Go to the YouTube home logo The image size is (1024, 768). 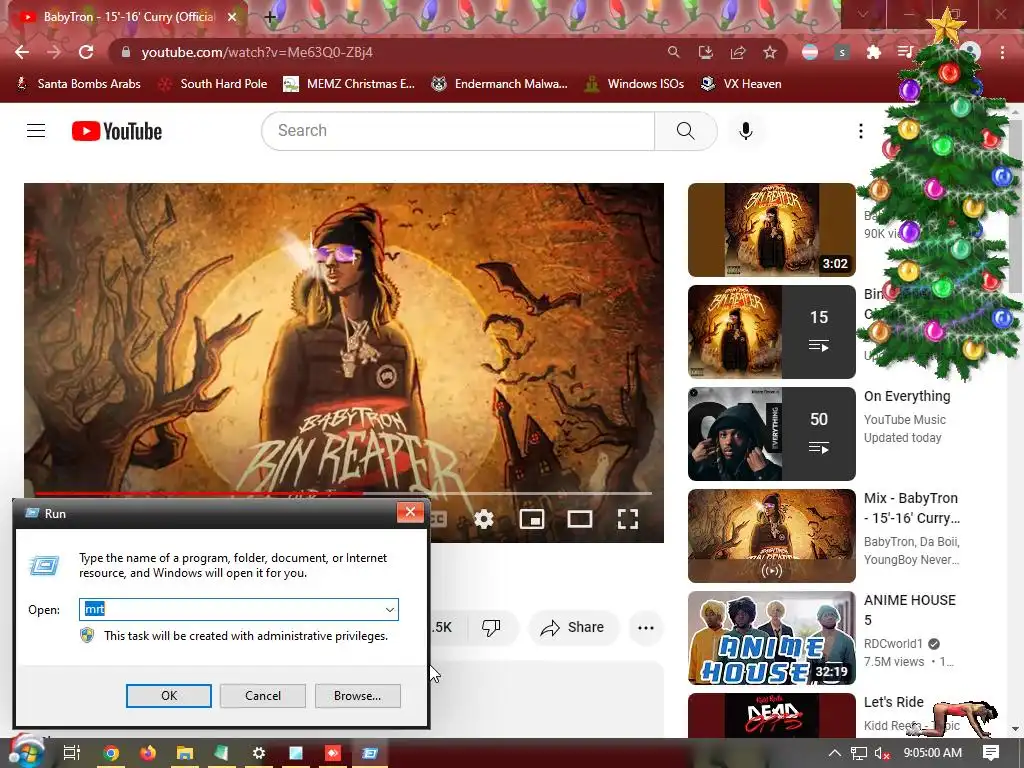pos(117,131)
